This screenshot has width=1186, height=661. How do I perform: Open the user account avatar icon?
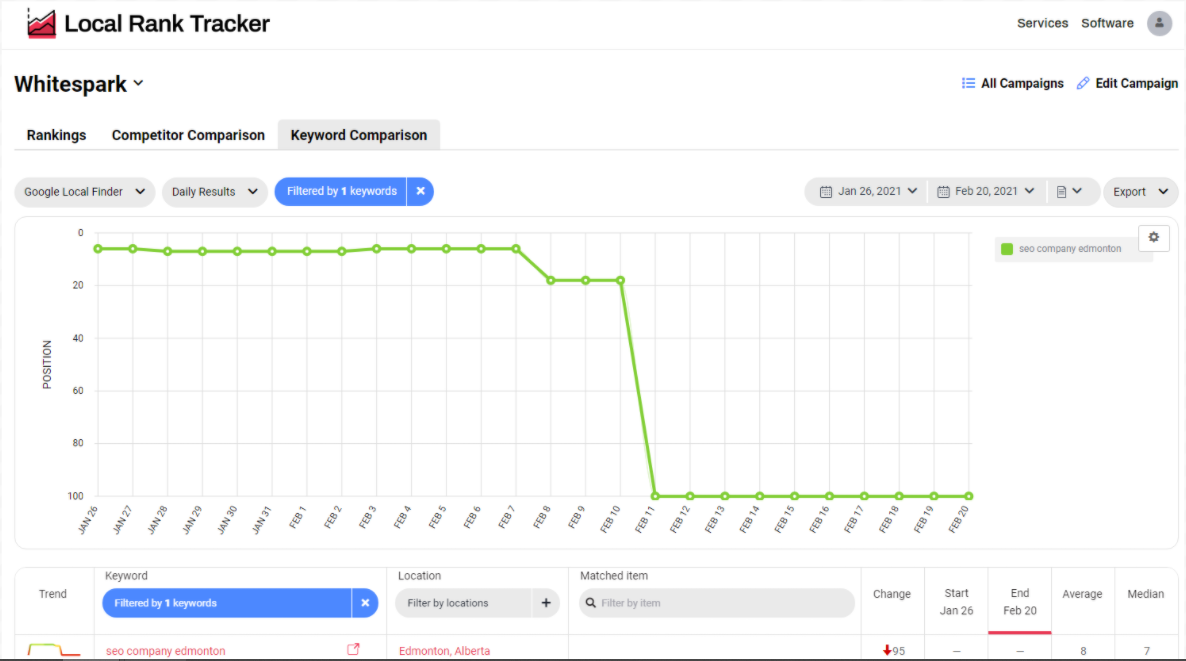1159,23
